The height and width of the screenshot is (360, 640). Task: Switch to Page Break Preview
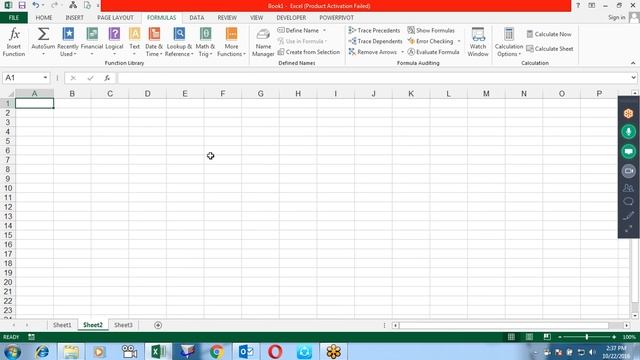(x=547, y=337)
